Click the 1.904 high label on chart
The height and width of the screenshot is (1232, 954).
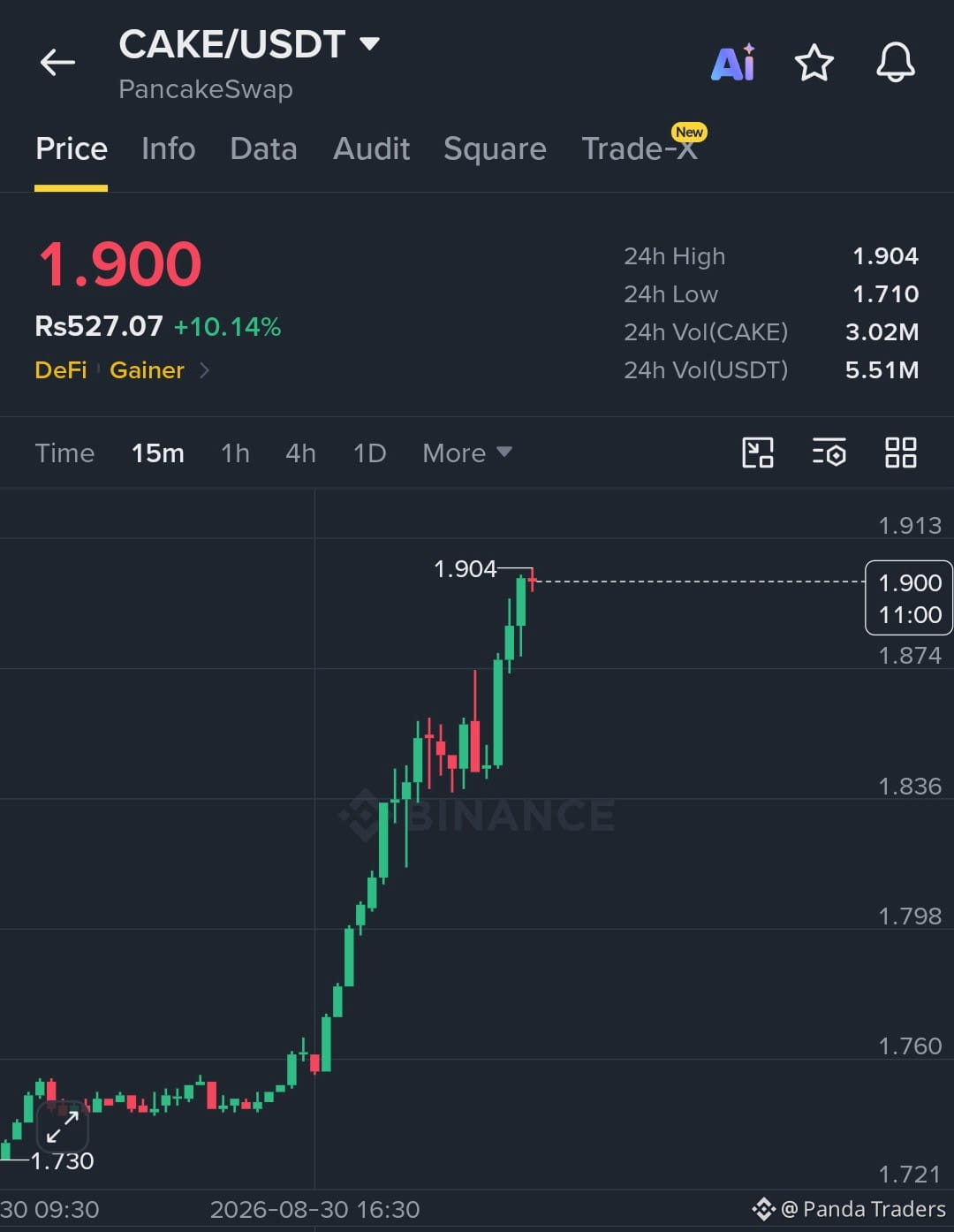click(465, 569)
